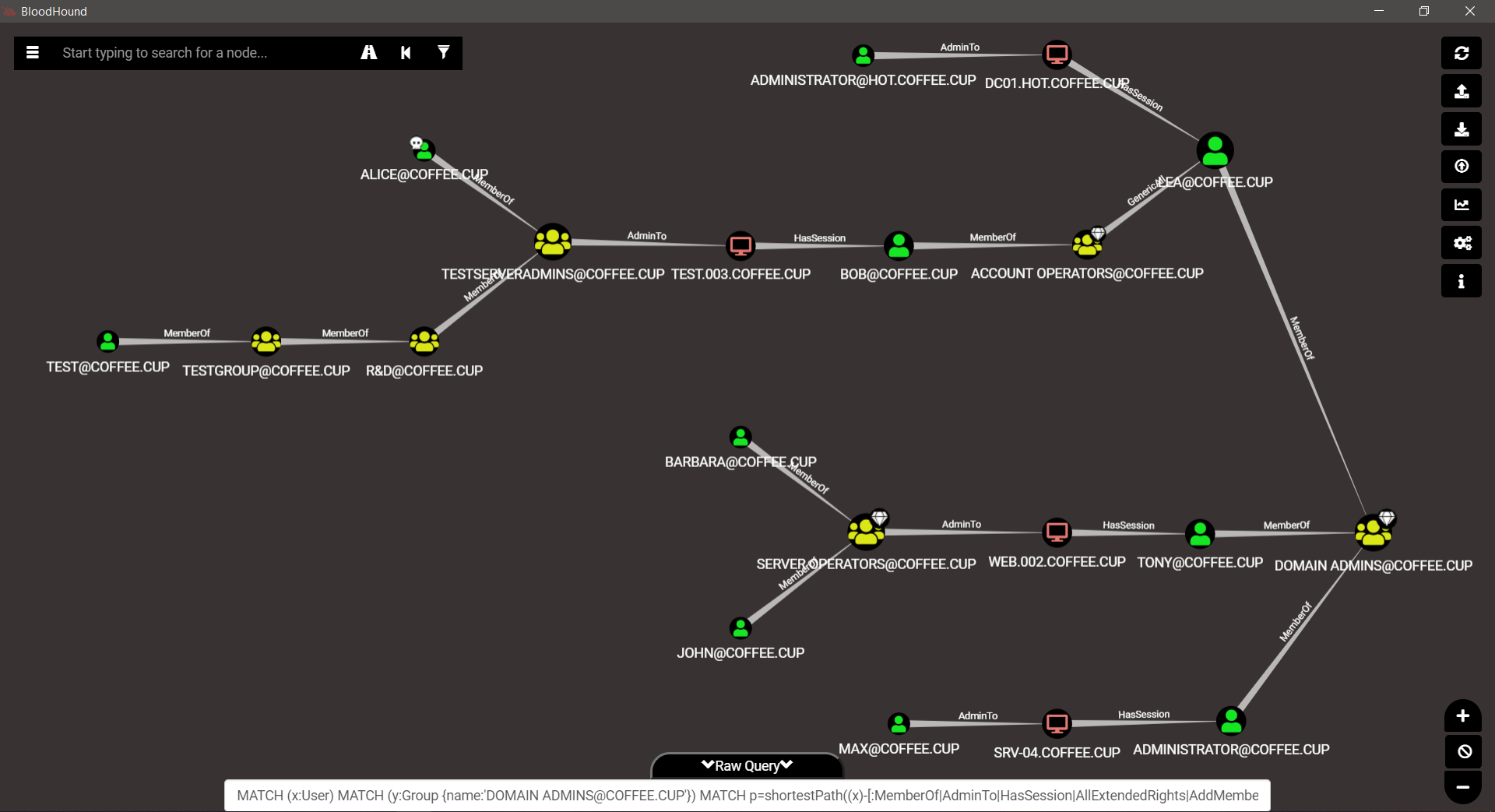Zoom in with the plus button
This screenshot has width=1495, height=812.
point(1463,716)
